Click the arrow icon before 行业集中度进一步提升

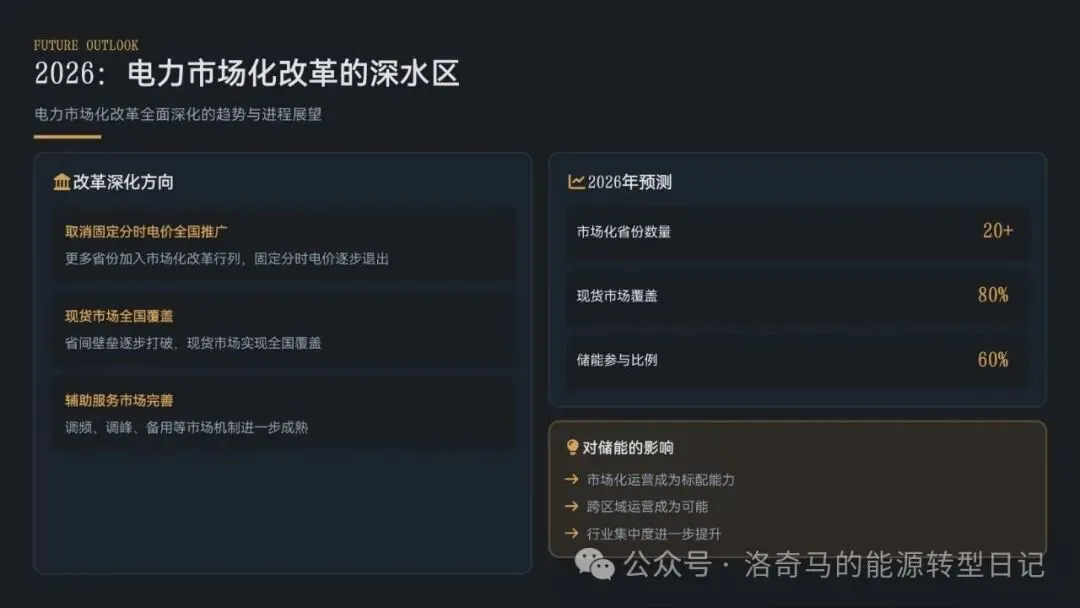click(x=572, y=534)
